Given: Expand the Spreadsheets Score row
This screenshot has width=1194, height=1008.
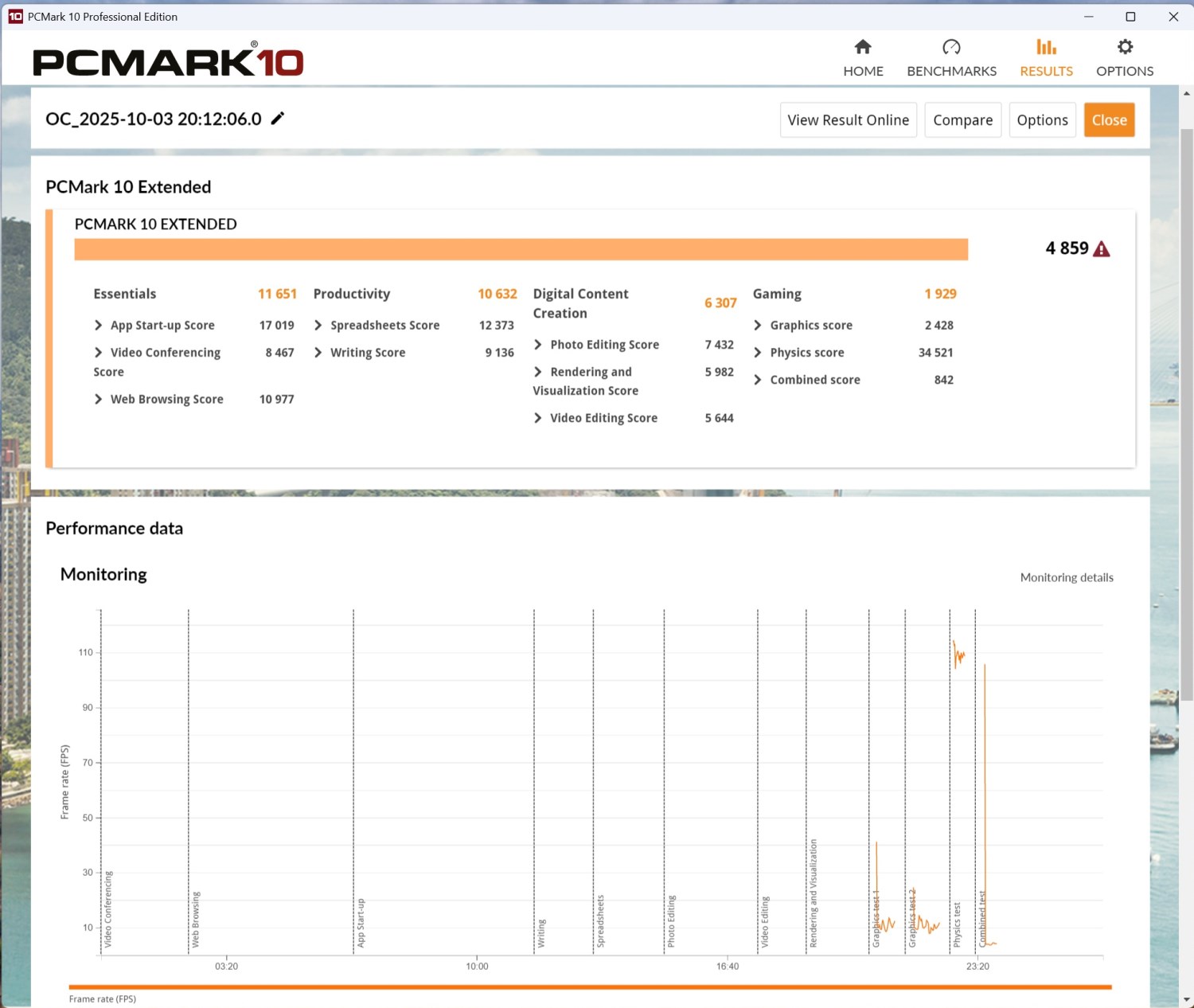Looking at the screenshot, I should click(x=318, y=326).
